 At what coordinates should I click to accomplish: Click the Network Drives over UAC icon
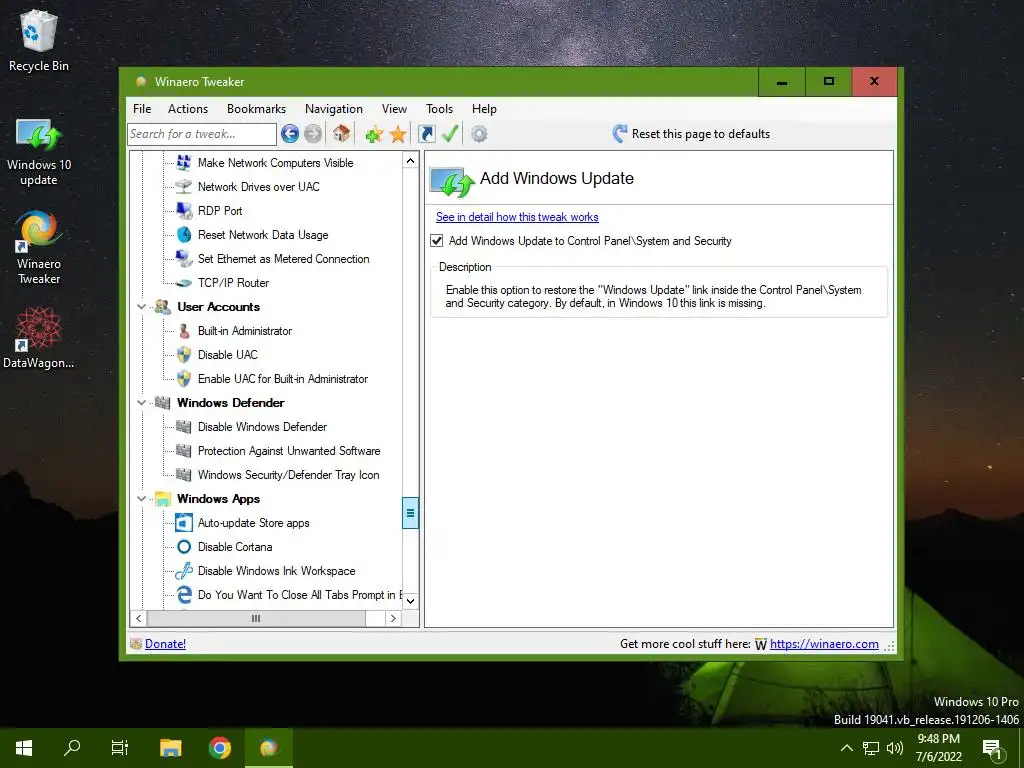[184, 187]
